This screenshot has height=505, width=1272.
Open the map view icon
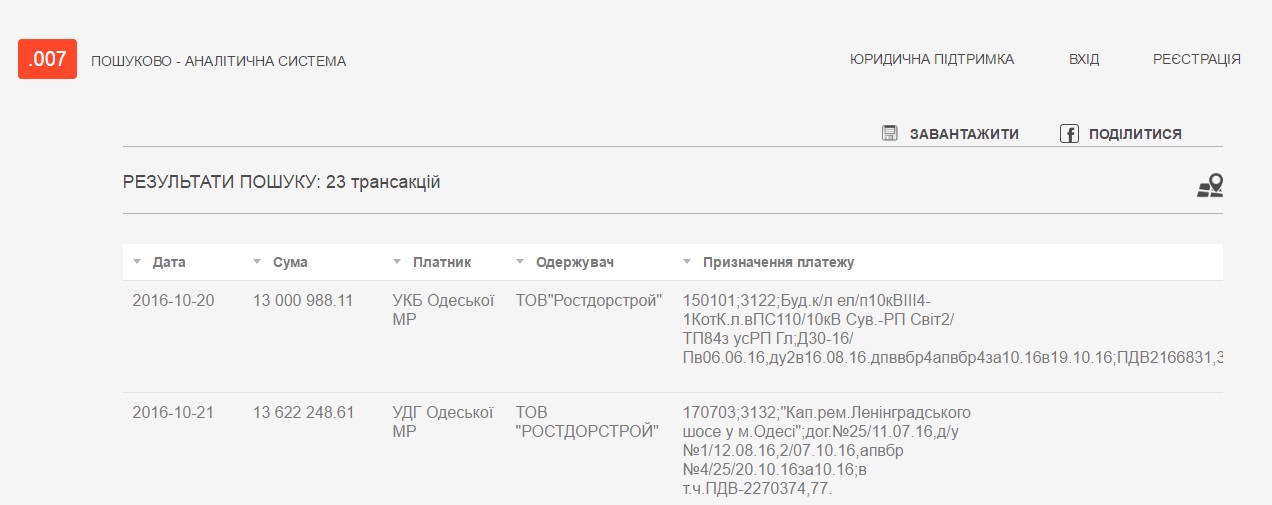[1210, 185]
